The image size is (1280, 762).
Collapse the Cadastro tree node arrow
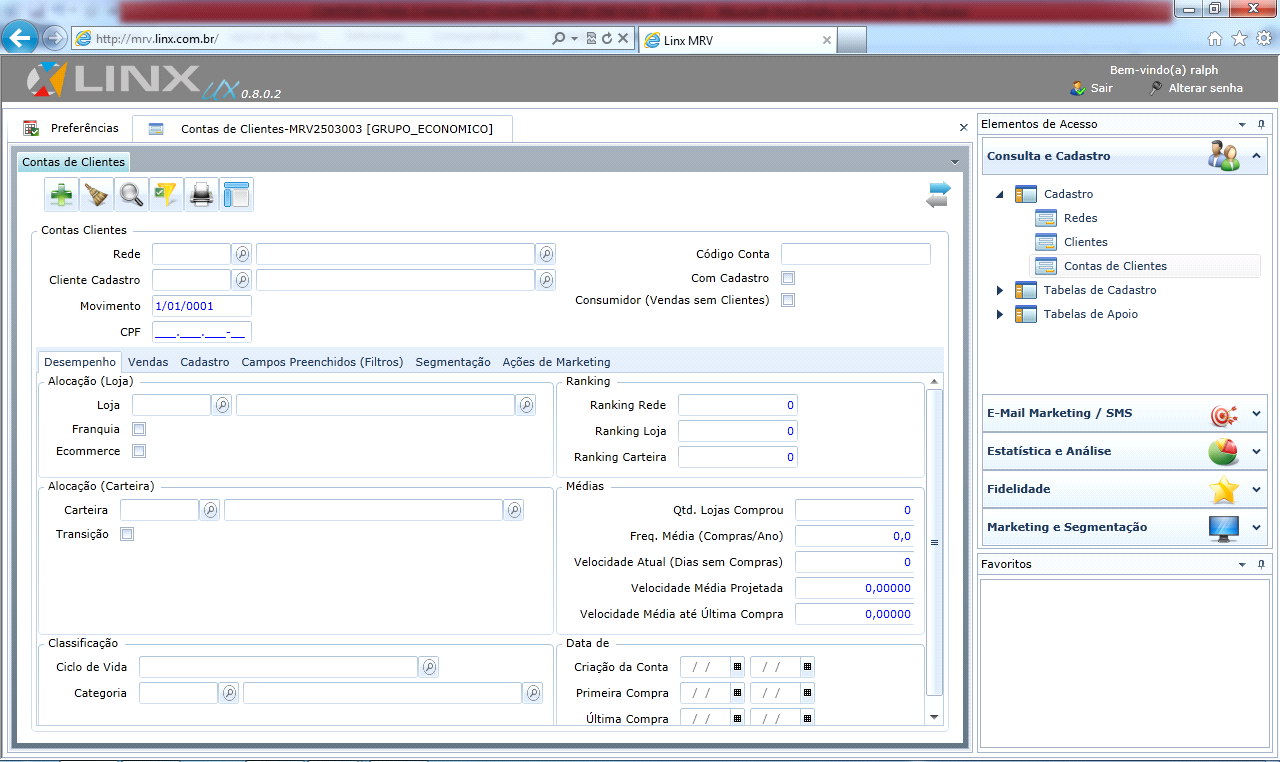coord(999,194)
